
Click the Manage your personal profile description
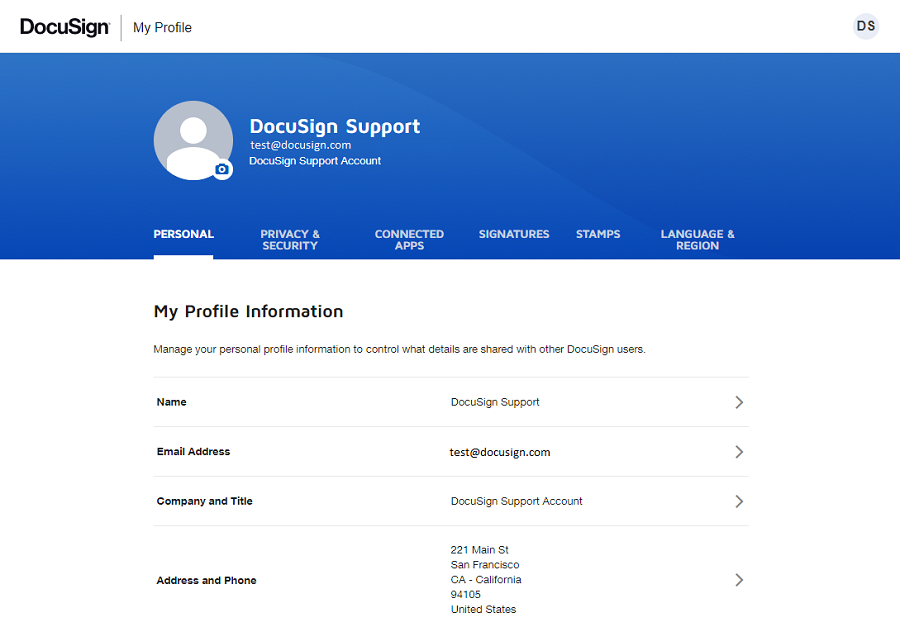click(399, 349)
